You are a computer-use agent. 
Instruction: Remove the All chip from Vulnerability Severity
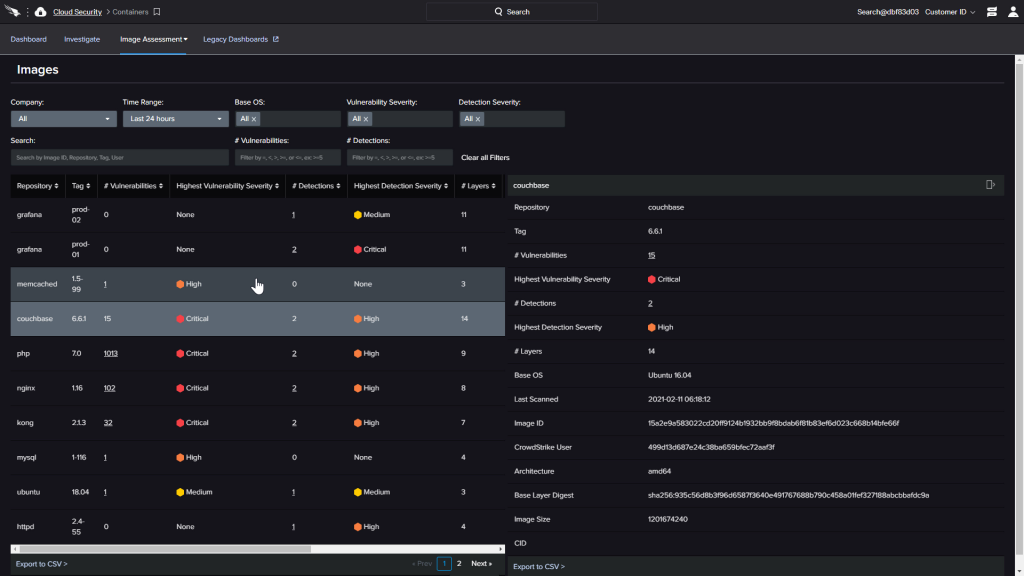[366, 119]
